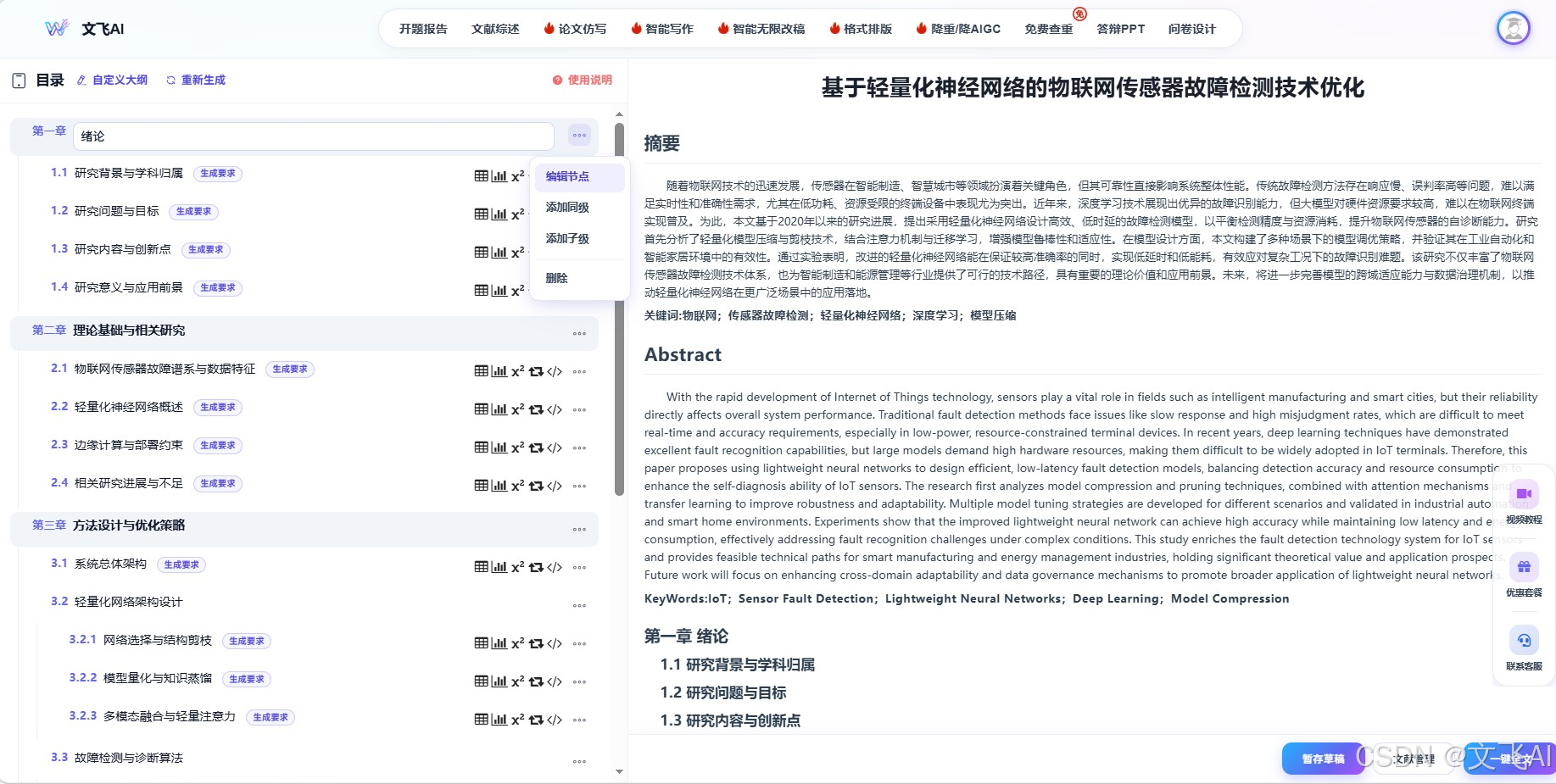The image size is (1556, 784).
Task: Open the 降重/降AIGC nav tab
Action: (958, 29)
